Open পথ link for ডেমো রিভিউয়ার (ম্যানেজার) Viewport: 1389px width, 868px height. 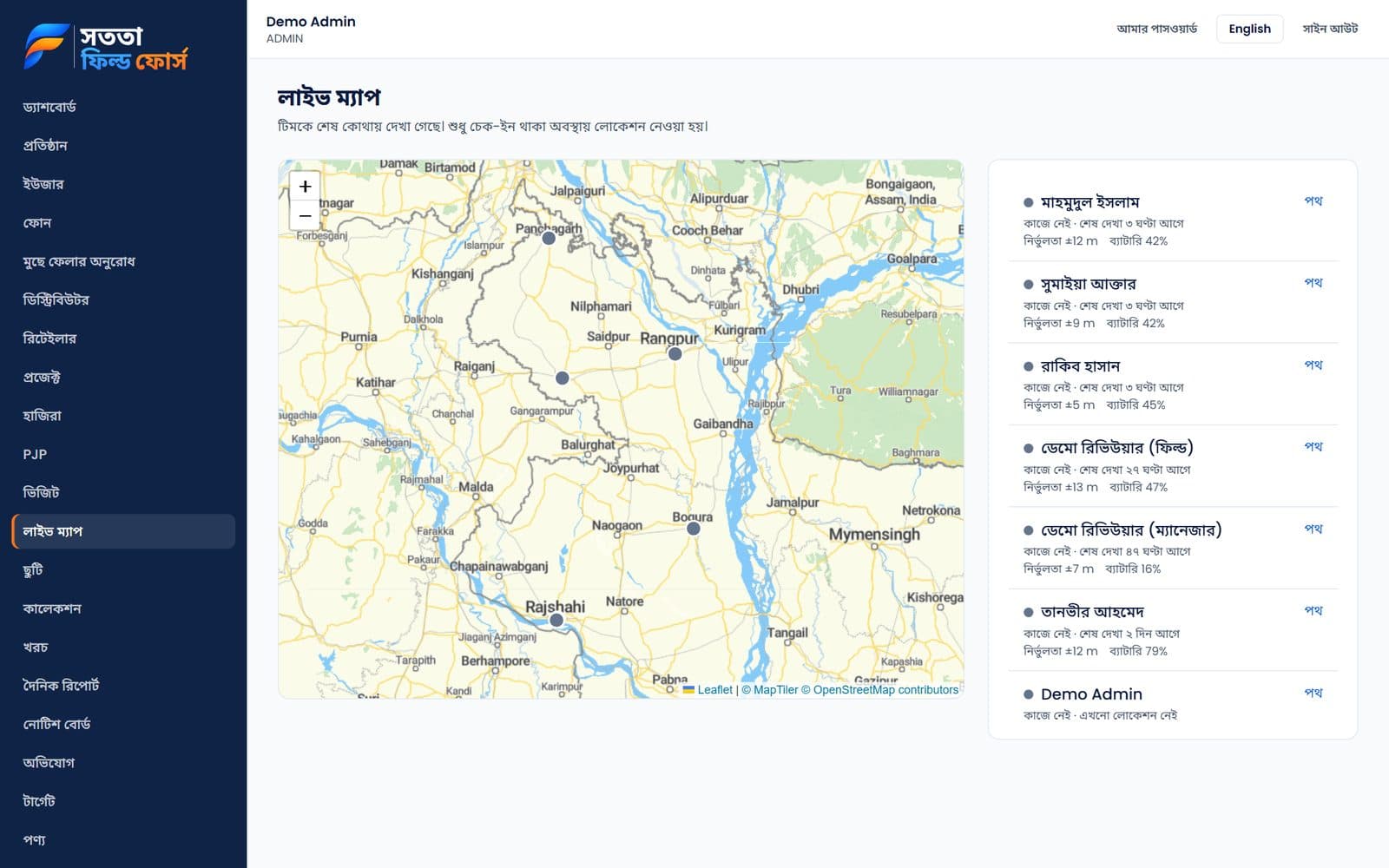[1313, 529]
